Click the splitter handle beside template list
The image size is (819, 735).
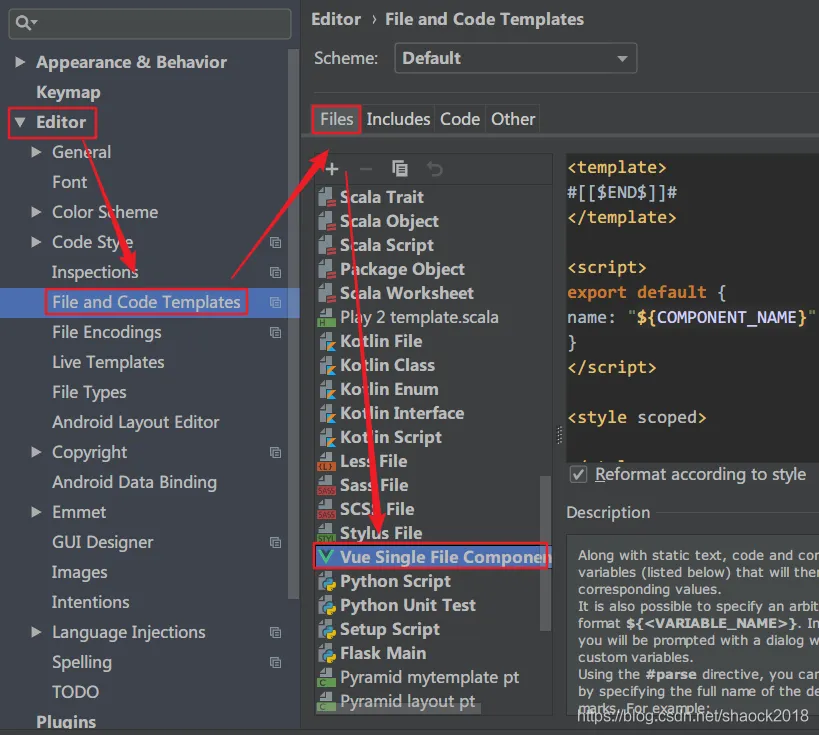pos(559,435)
